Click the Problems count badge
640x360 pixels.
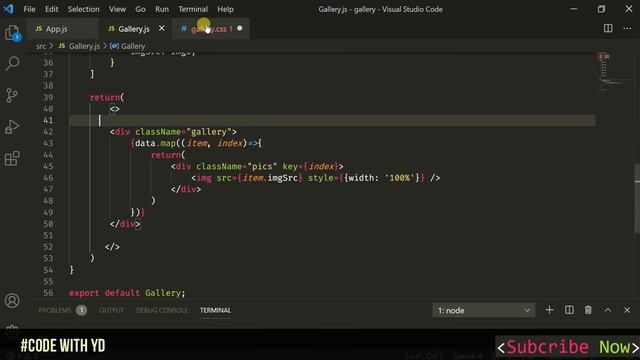[x=82, y=310]
